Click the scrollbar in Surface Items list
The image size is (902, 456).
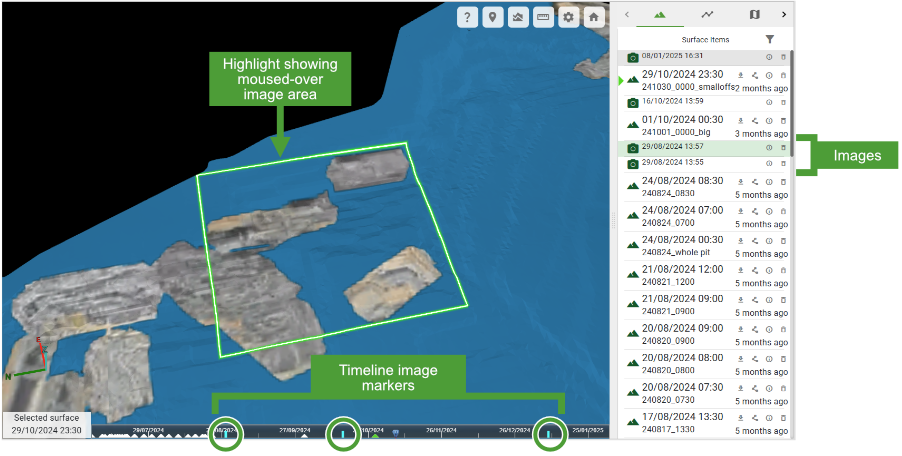point(792,104)
